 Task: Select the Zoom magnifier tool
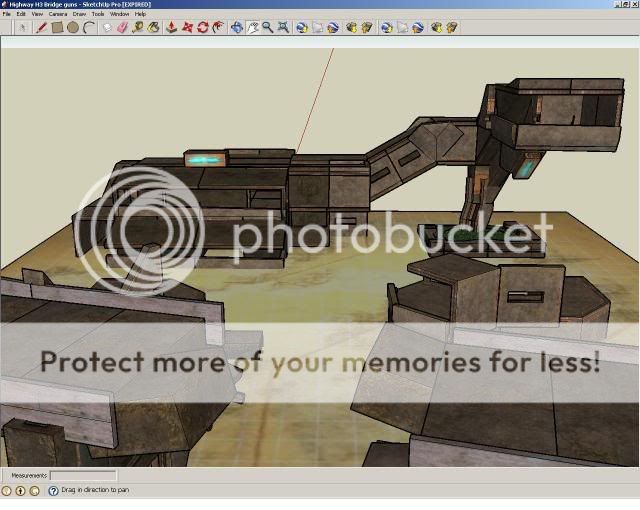pyautogui.click(x=267, y=28)
